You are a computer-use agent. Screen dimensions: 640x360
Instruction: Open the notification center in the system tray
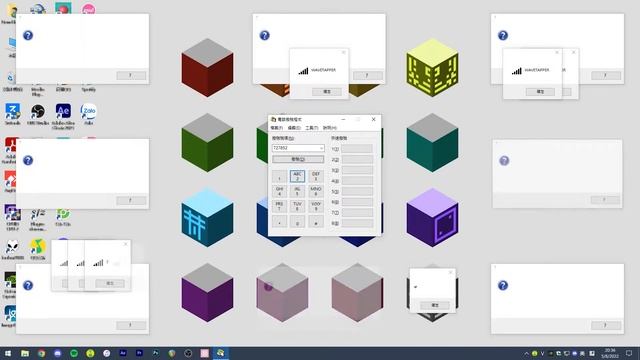[629, 353]
